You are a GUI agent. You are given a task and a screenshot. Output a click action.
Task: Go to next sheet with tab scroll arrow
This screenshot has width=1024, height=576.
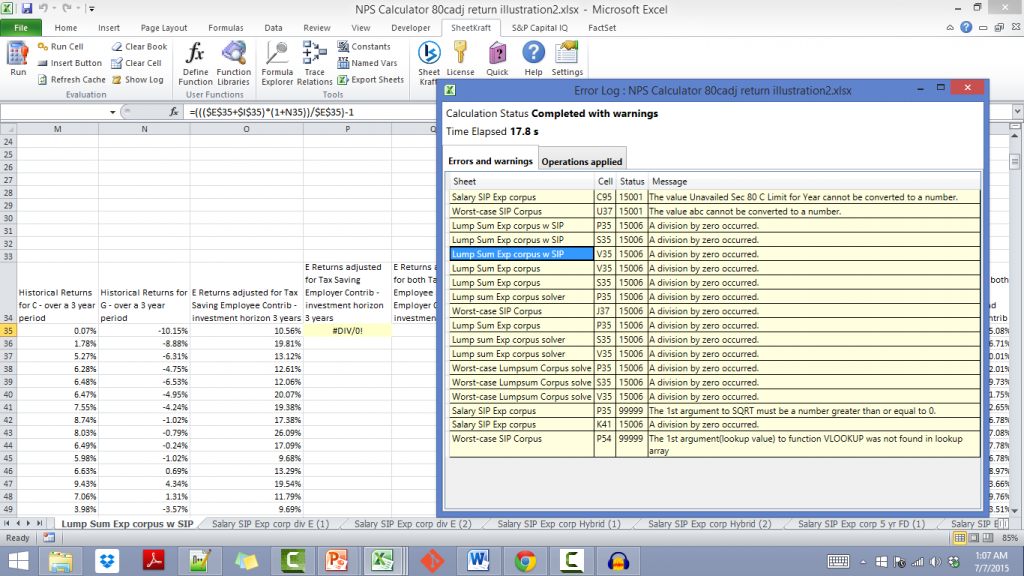coord(29,523)
